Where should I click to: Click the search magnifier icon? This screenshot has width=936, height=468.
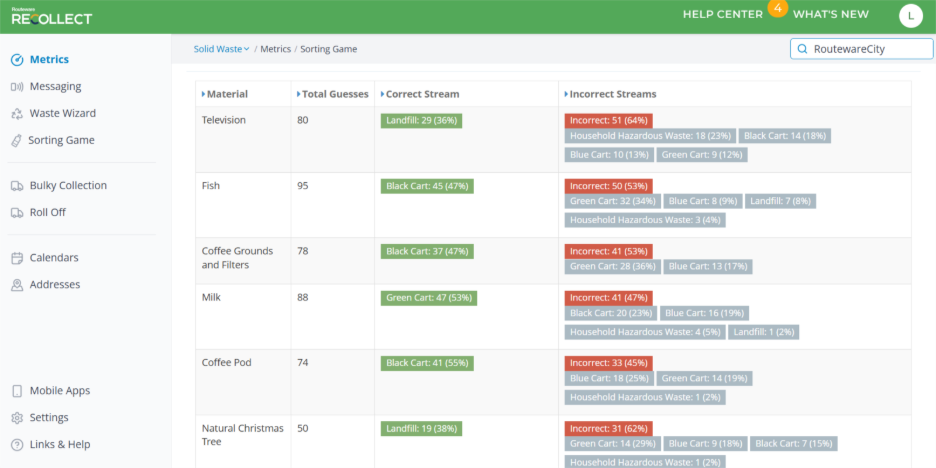(x=802, y=49)
